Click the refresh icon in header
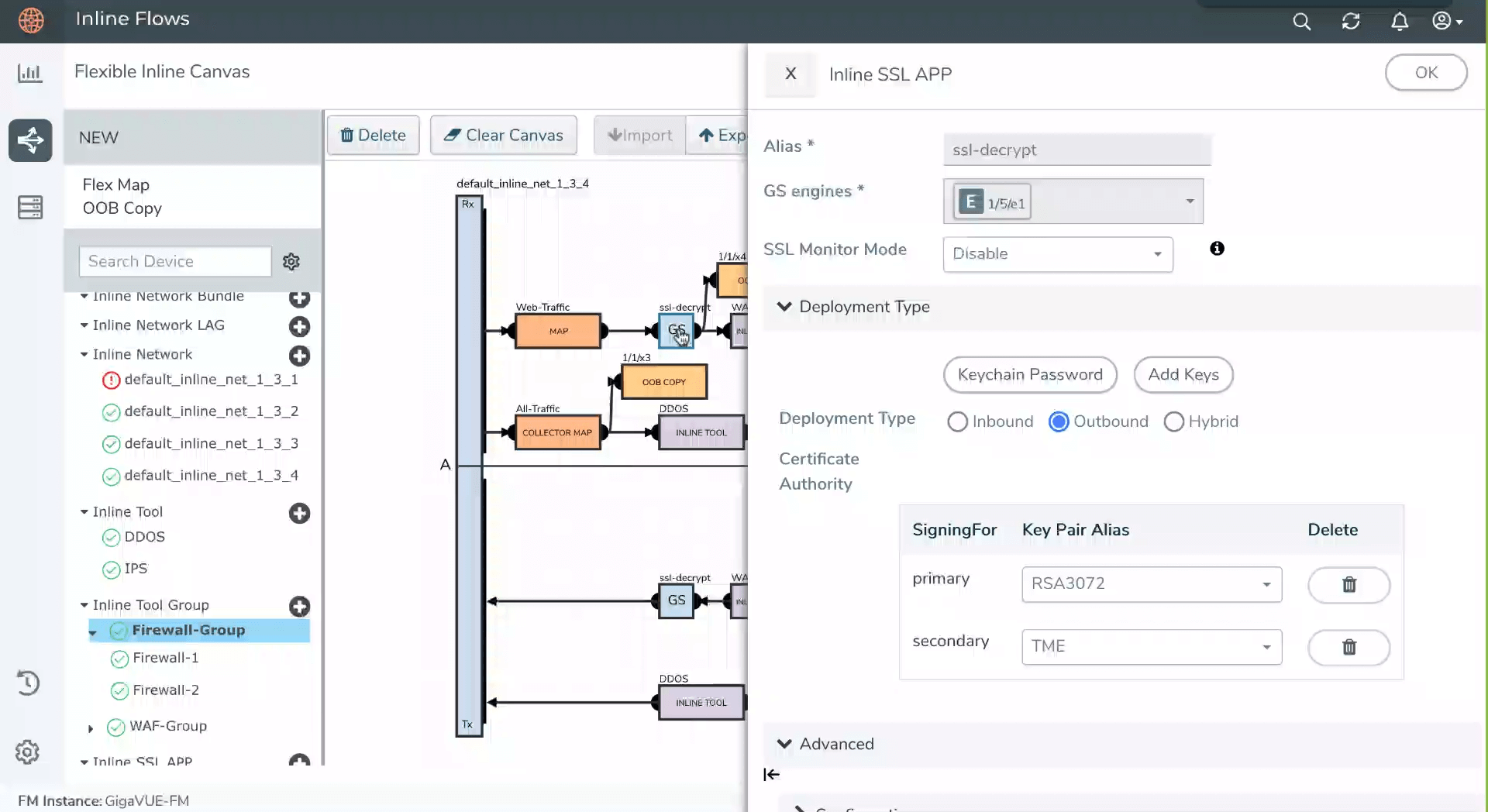Screen dimensions: 1488x812 [1351, 21]
